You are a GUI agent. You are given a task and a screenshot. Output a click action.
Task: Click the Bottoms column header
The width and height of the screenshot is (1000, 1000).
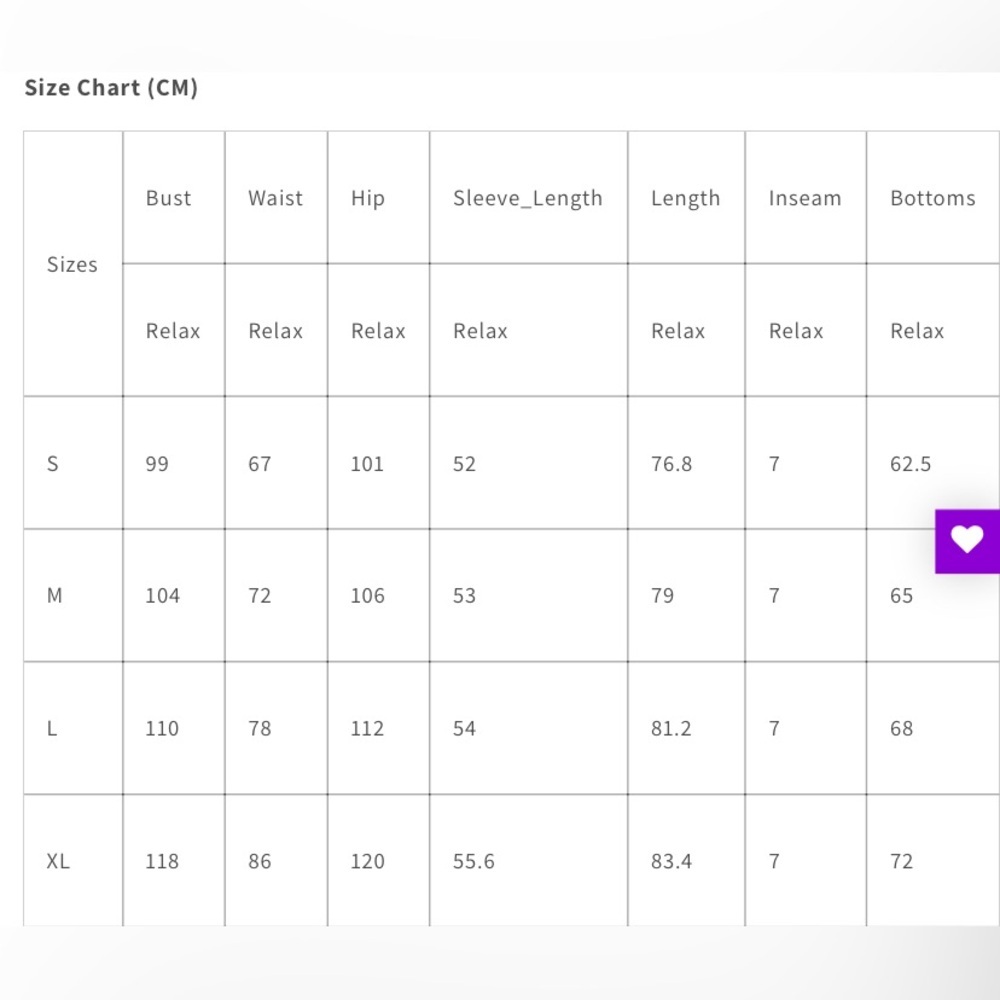(x=932, y=198)
